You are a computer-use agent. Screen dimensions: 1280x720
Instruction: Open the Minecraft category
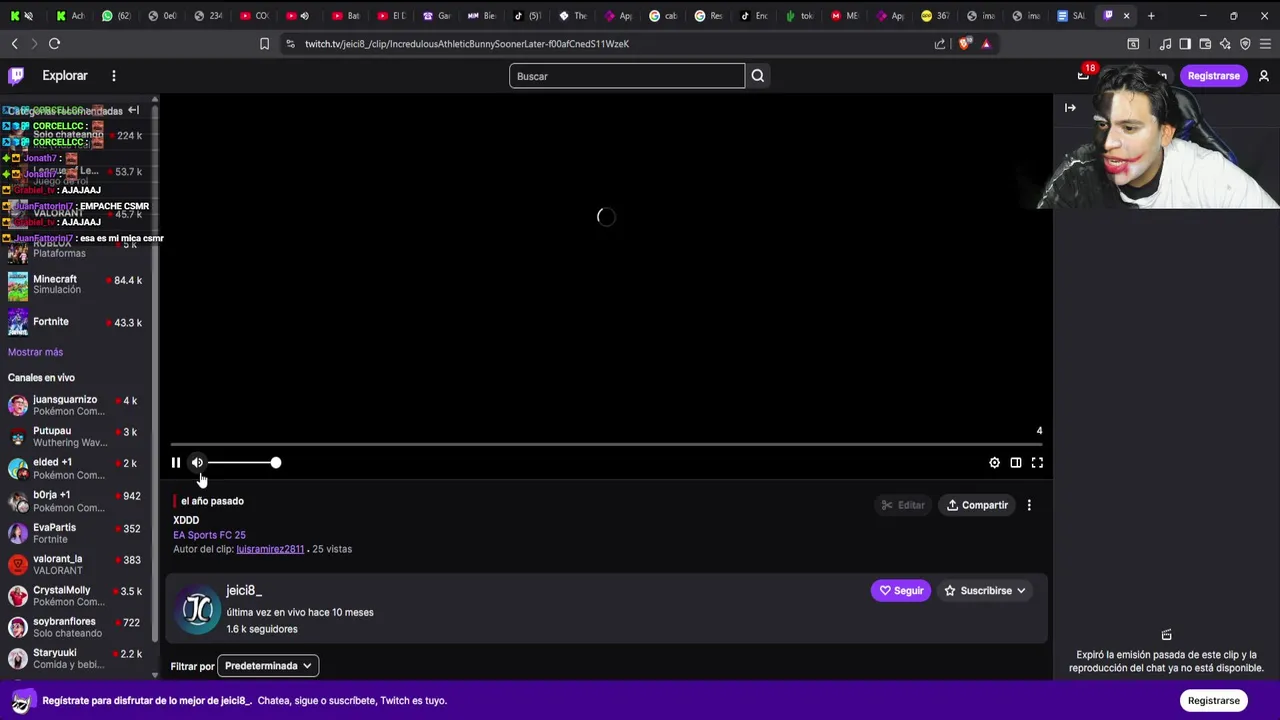coord(76,285)
